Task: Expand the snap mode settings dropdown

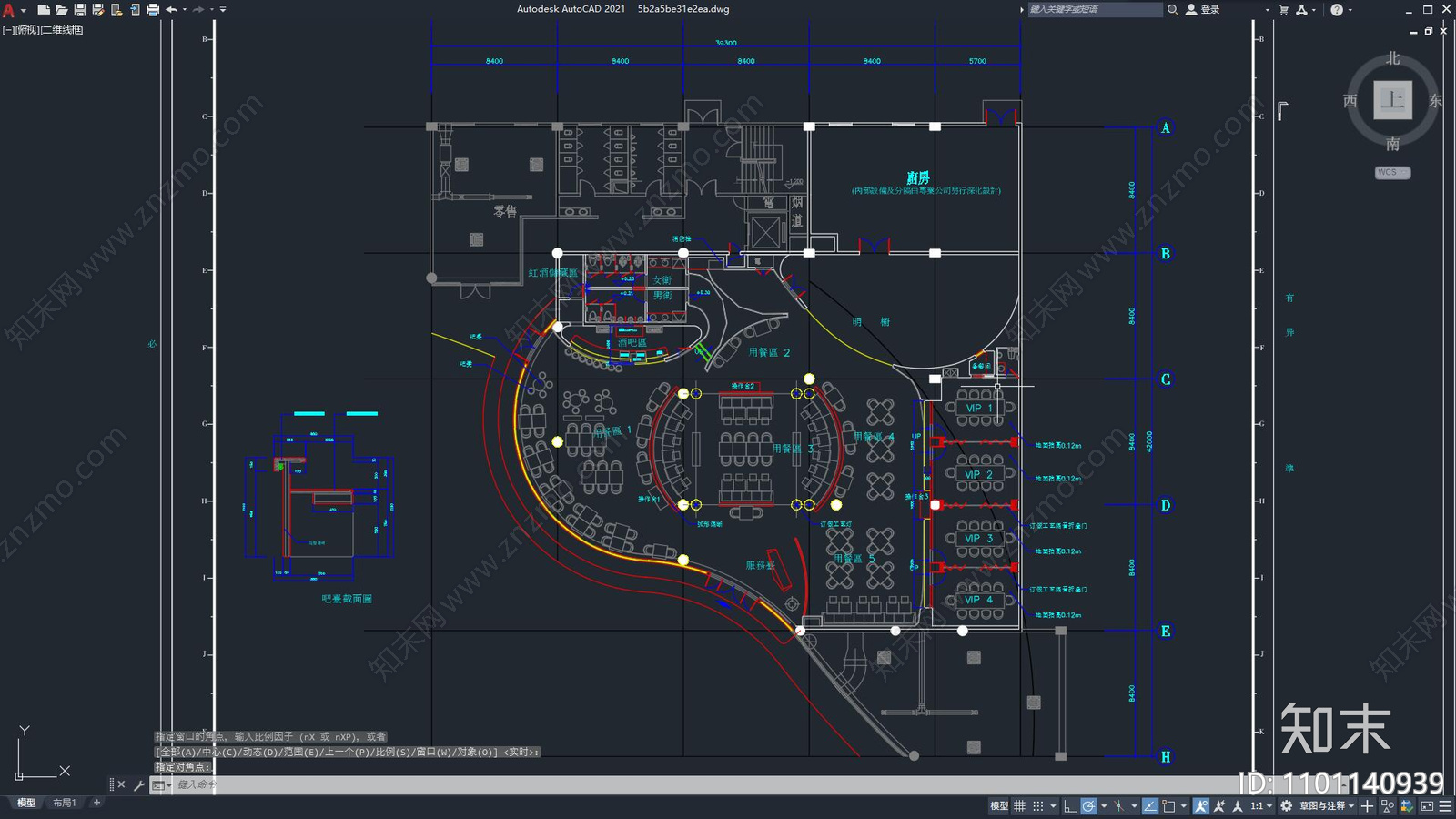Action: [1053, 806]
